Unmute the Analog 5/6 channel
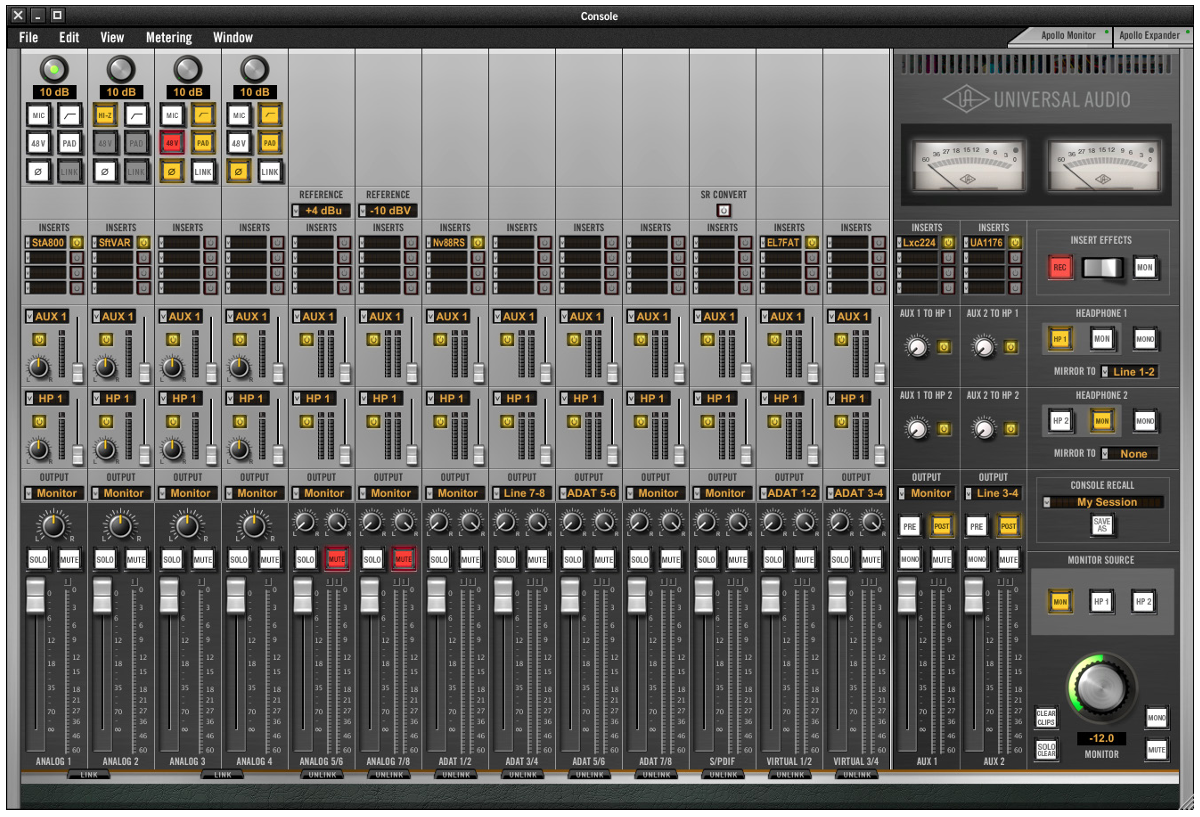 pyautogui.click(x=336, y=559)
